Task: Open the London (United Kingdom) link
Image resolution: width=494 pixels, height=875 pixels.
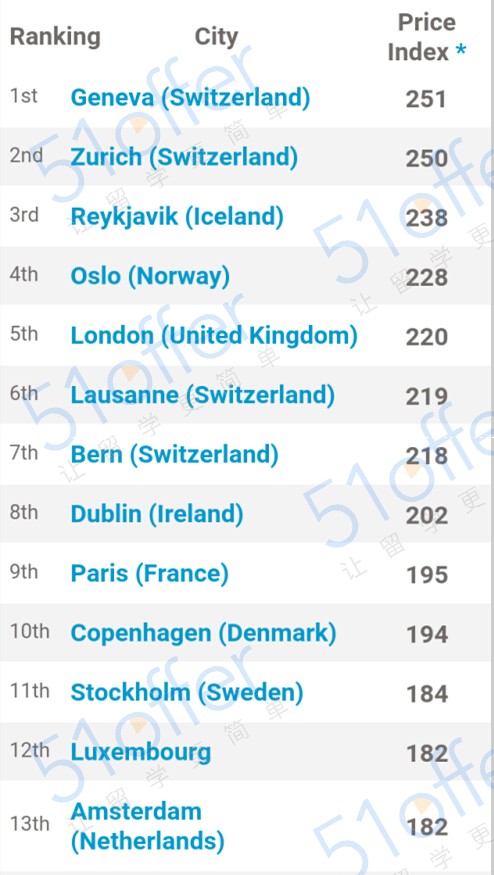Action: (x=214, y=335)
